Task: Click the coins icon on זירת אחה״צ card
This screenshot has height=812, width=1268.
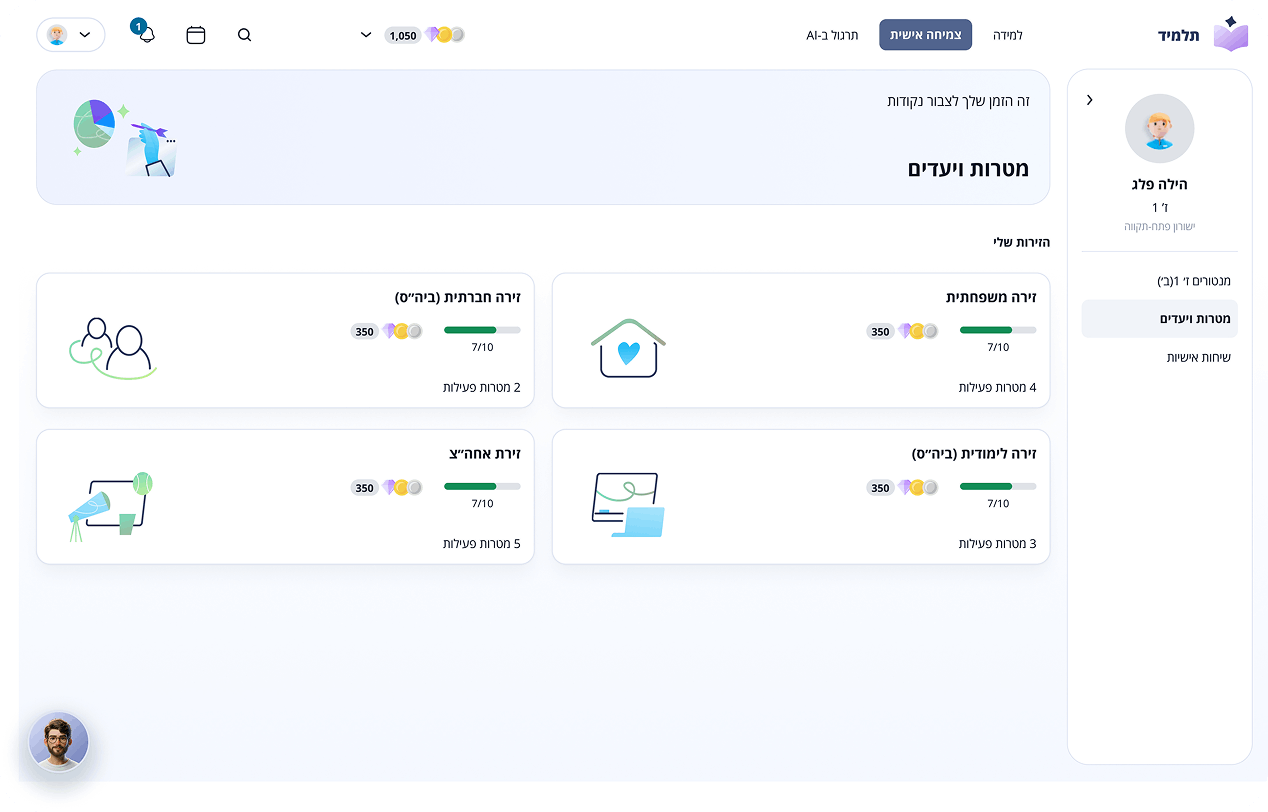Action: pyautogui.click(x=401, y=488)
